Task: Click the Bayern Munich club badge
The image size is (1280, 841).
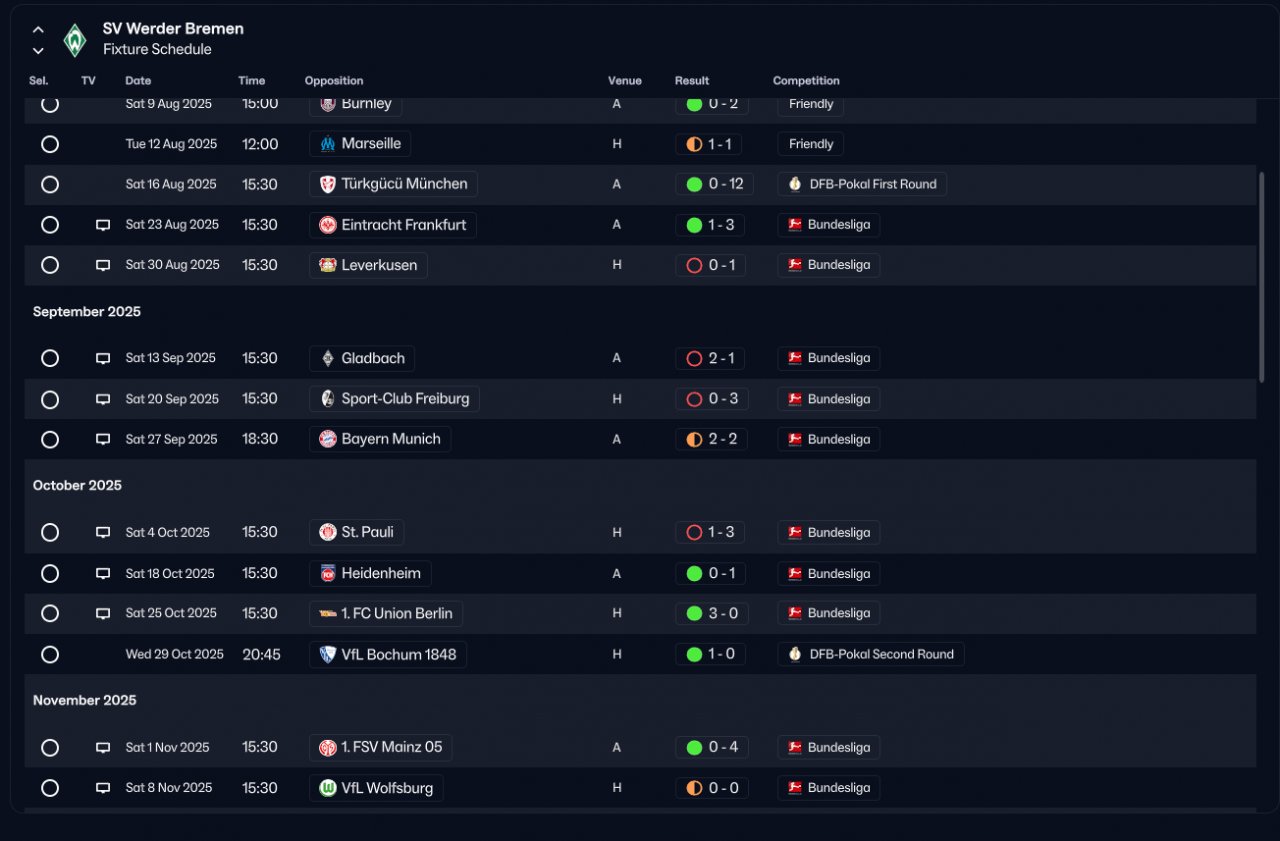Action: pos(327,439)
